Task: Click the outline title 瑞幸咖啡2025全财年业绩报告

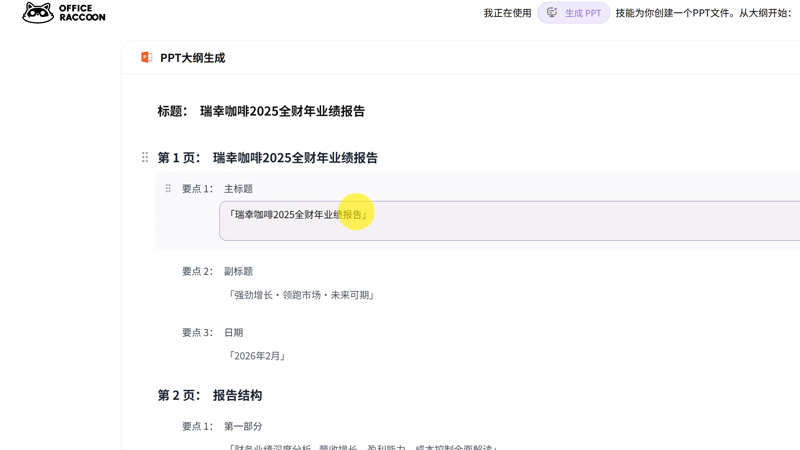Action: (282, 111)
